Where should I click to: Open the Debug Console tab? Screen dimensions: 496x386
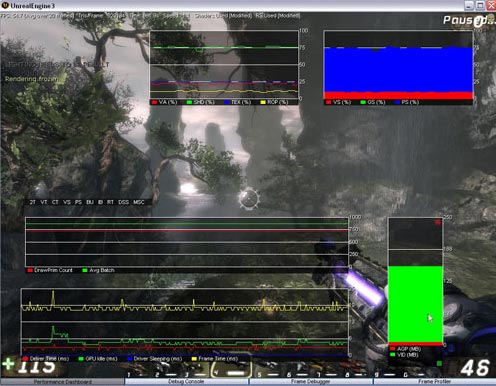pyautogui.click(x=186, y=382)
